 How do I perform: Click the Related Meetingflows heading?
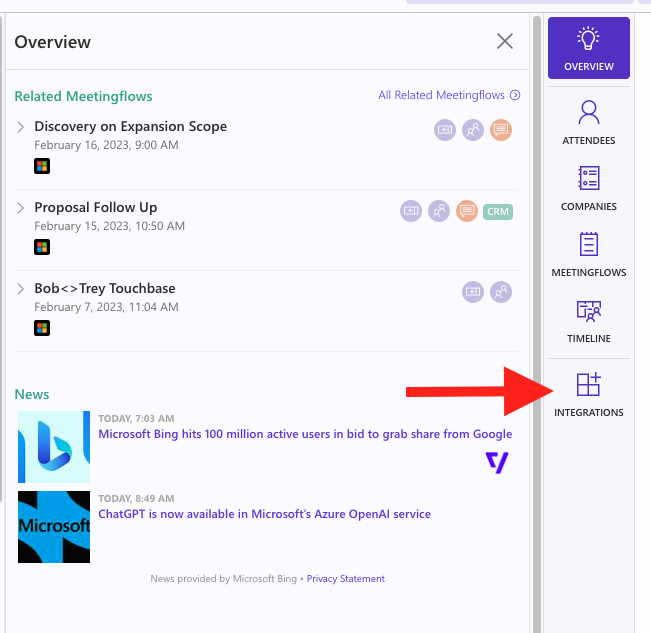(83, 96)
